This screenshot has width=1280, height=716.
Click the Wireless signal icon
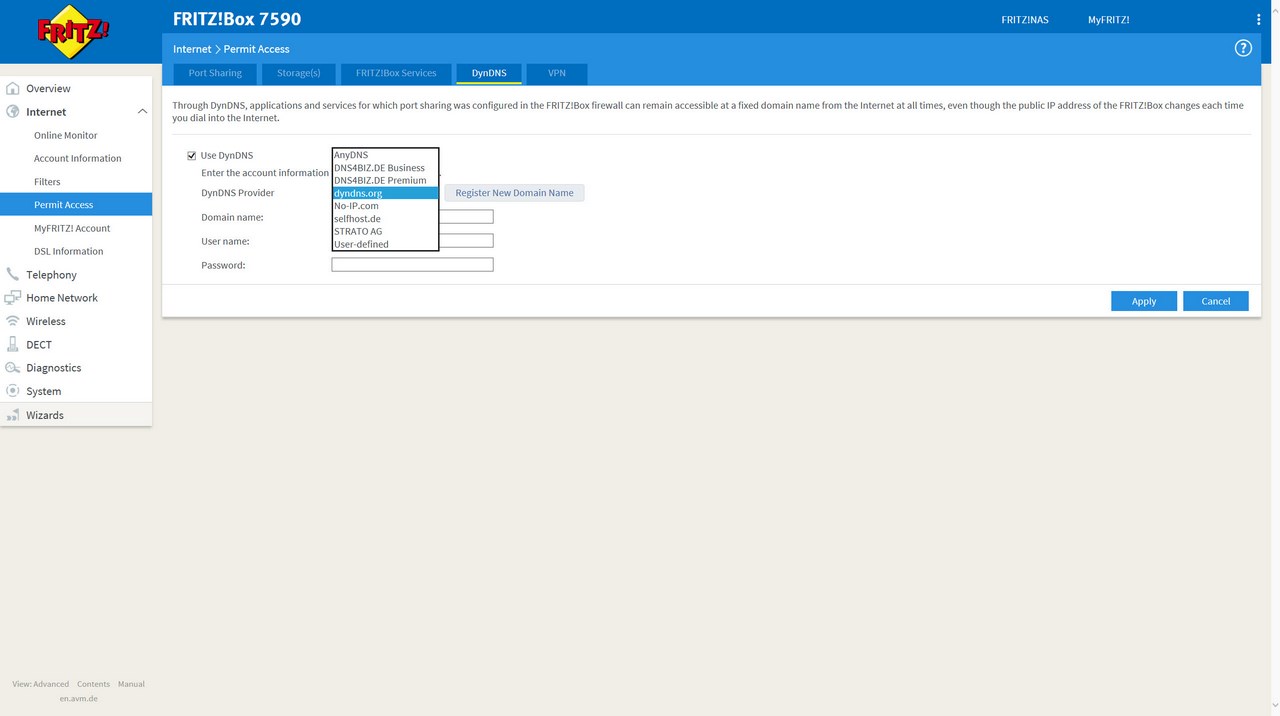(x=13, y=321)
